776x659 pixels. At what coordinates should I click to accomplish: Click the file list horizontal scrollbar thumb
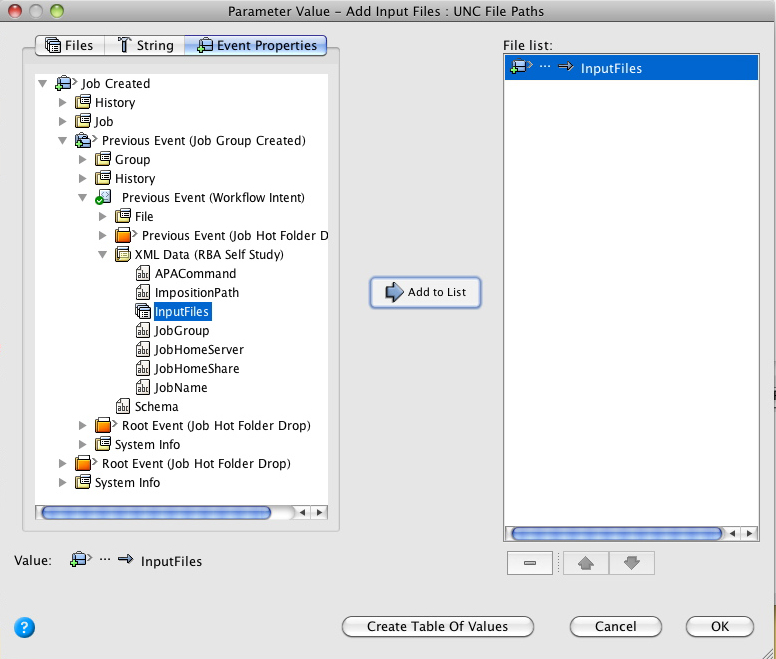(617, 533)
